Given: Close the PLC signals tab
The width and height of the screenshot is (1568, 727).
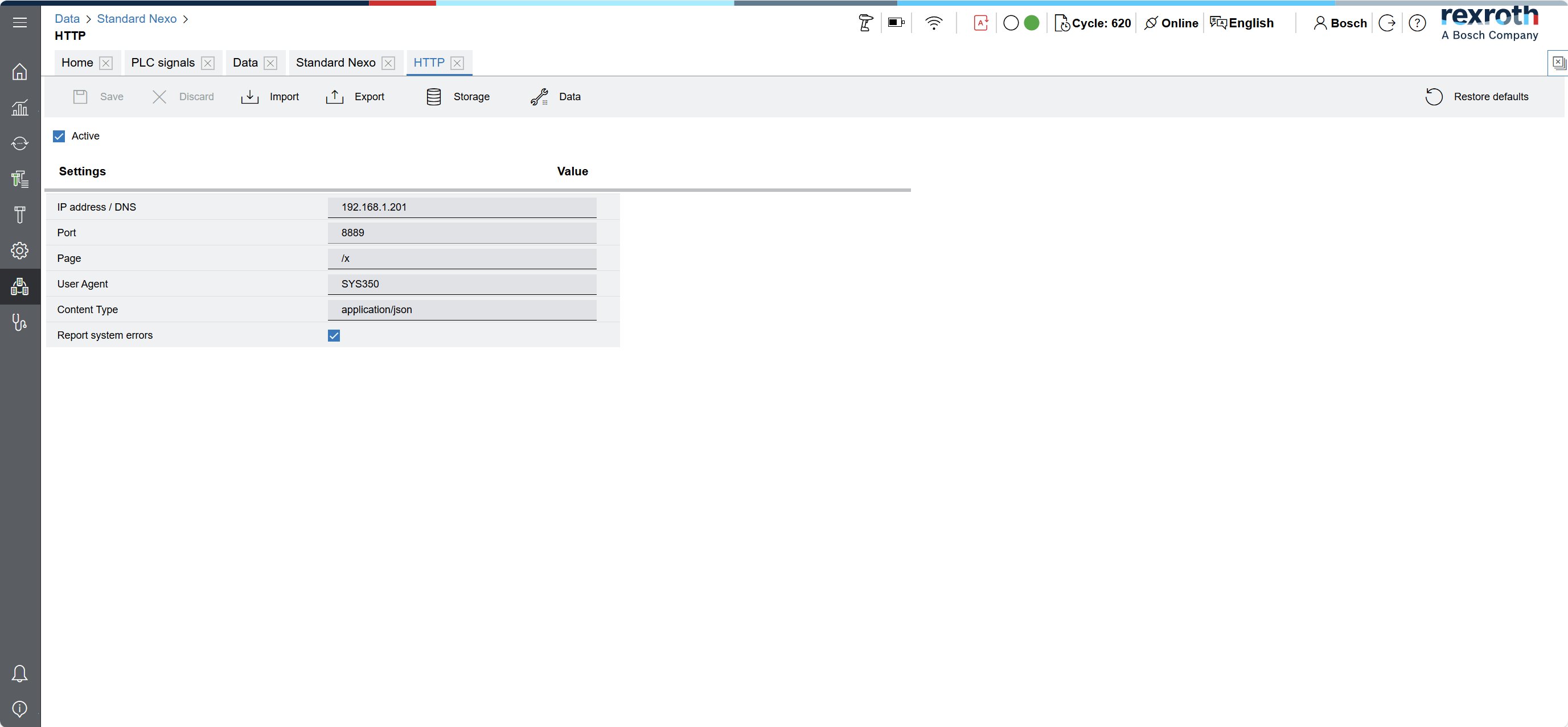Looking at the screenshot, I should (x=208, y=63).
